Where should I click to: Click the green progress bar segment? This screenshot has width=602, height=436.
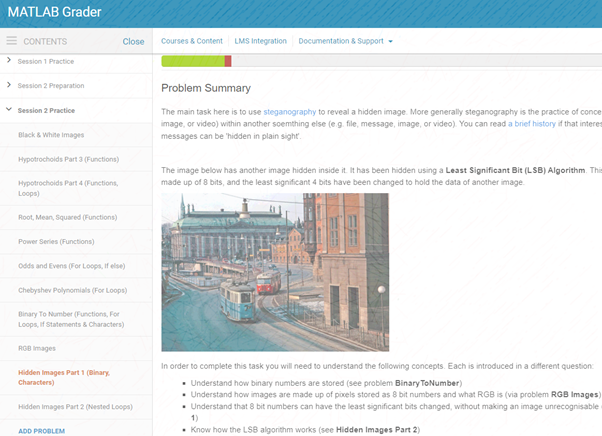(193, 61)
